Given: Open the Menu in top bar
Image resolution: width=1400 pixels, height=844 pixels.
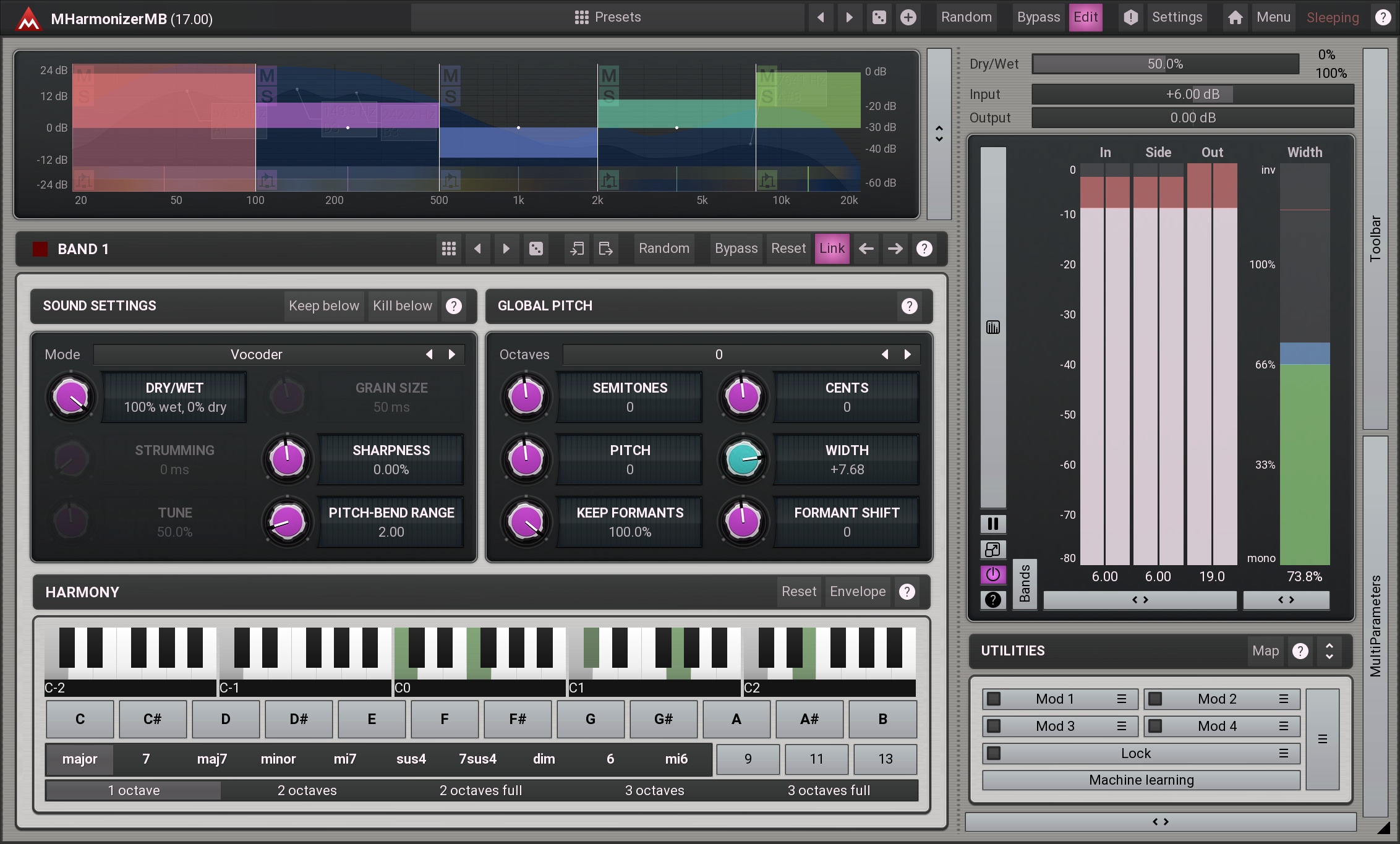Looking at the screenshot, I should 1273,17.
